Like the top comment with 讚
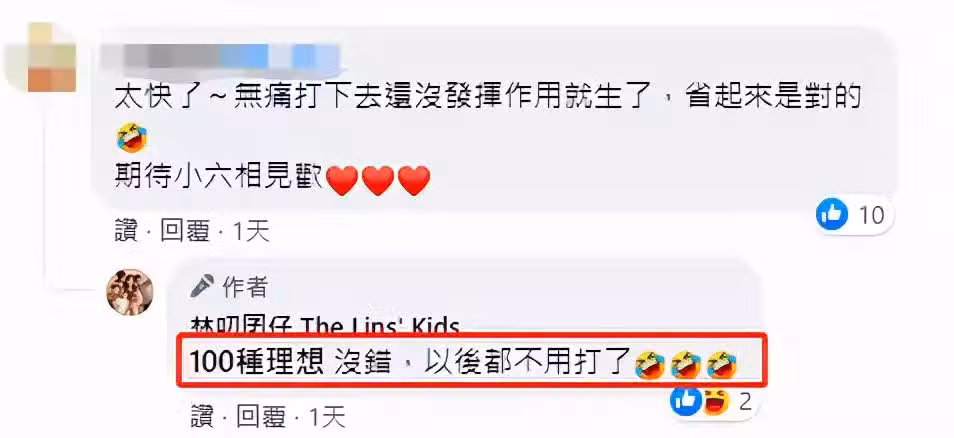 click(126, 231)
